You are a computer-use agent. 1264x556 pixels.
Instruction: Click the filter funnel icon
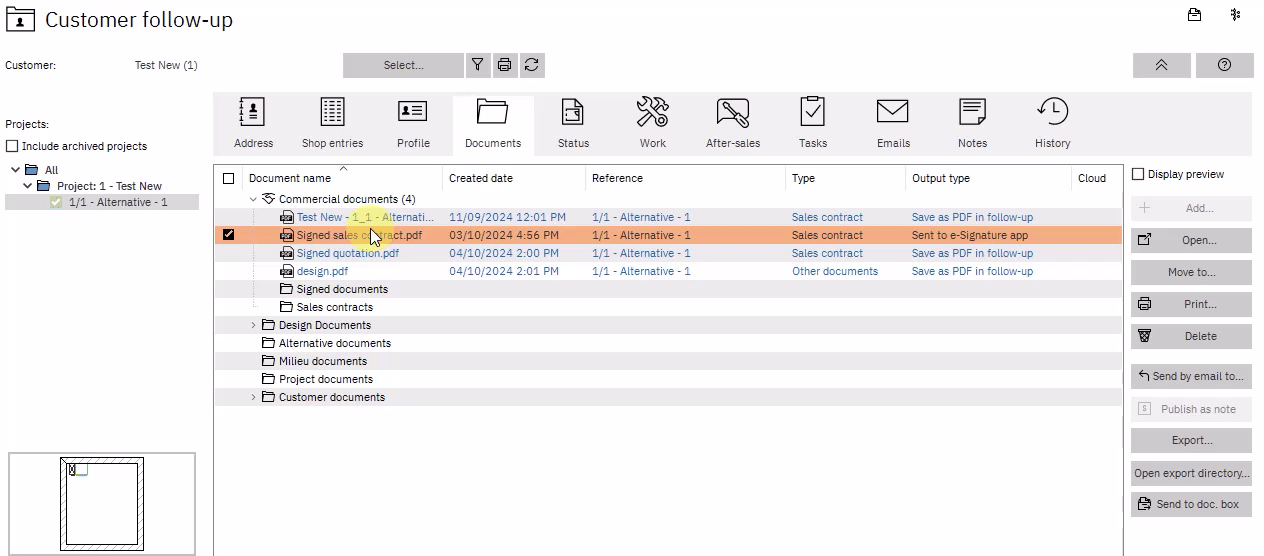coord(478,65)
